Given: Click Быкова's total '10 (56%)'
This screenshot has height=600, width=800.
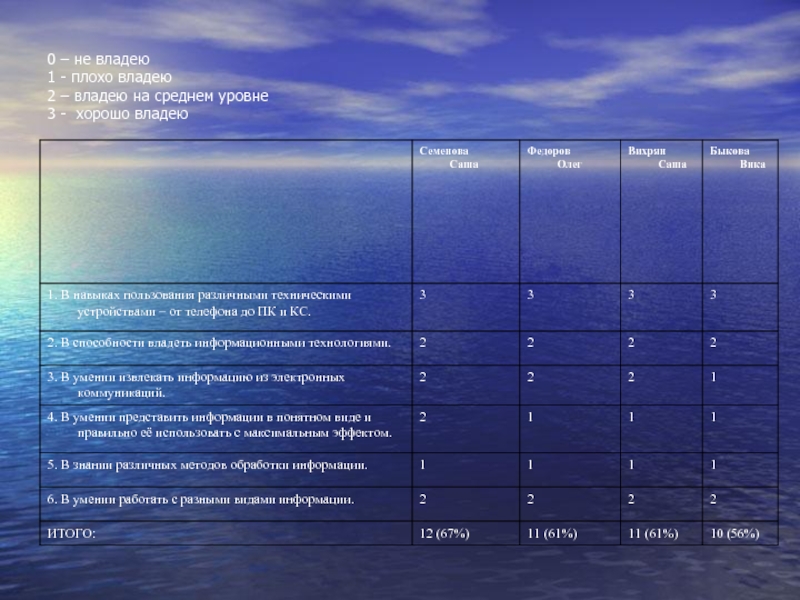Looking at the screenshot, I should coord(735,534).
